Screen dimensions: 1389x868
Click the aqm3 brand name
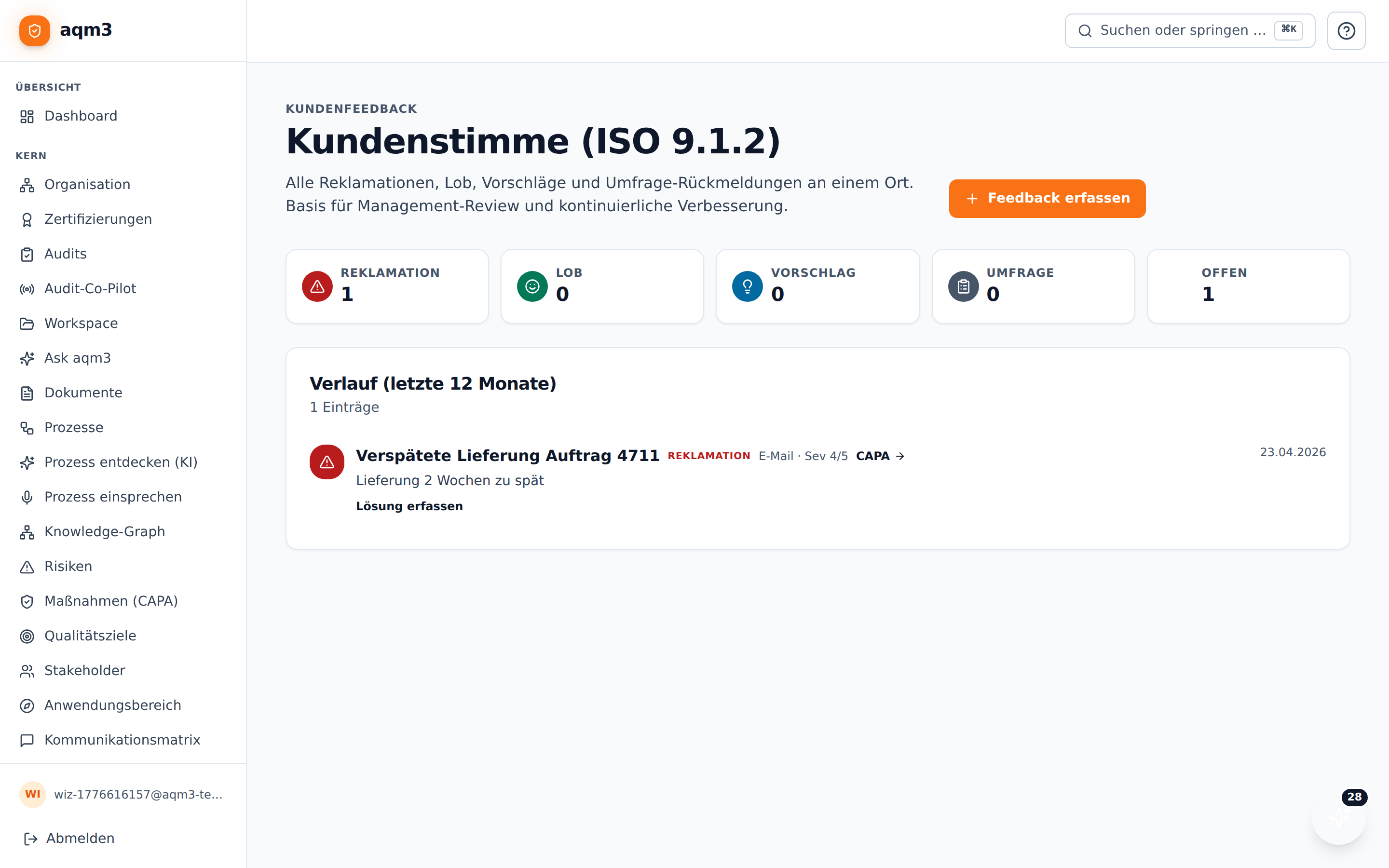(x=86, y=30)
